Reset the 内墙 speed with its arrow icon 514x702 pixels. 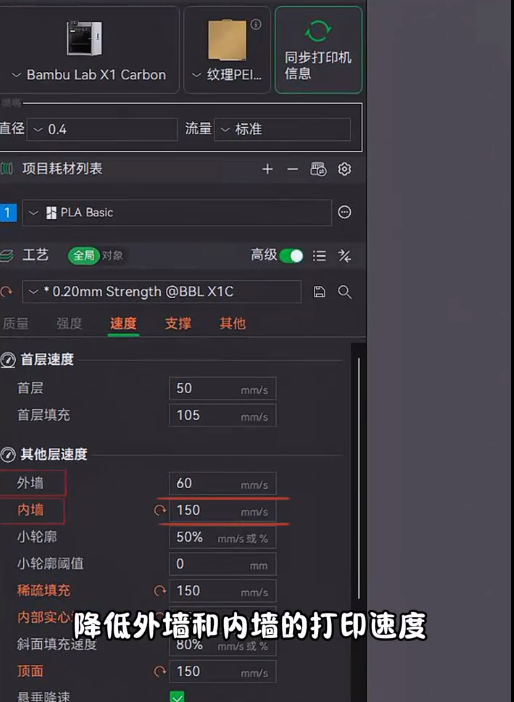click(x=160, y=510)
